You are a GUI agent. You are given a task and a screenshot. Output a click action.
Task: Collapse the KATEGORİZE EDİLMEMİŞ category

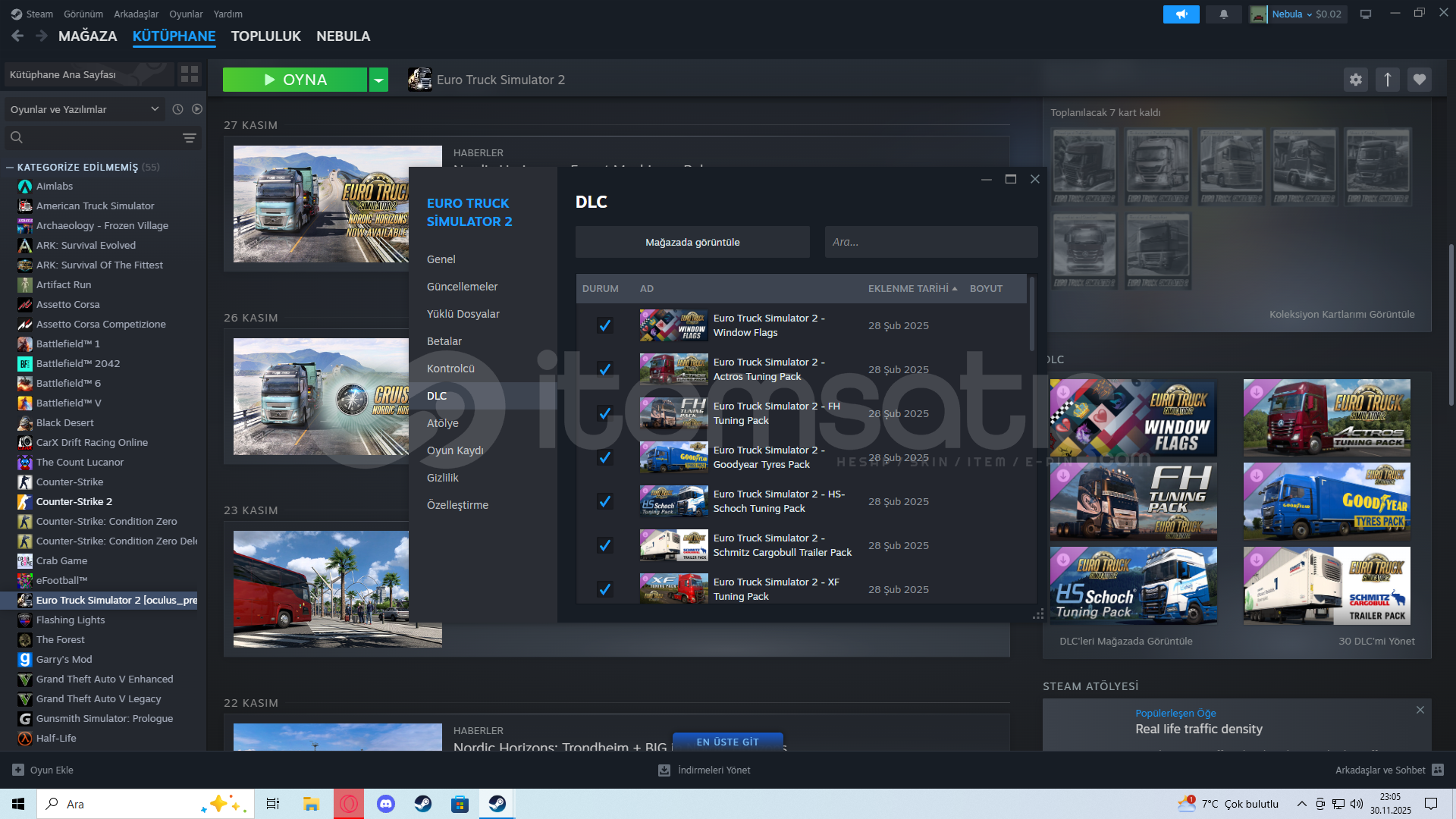(x=10, y=168)
